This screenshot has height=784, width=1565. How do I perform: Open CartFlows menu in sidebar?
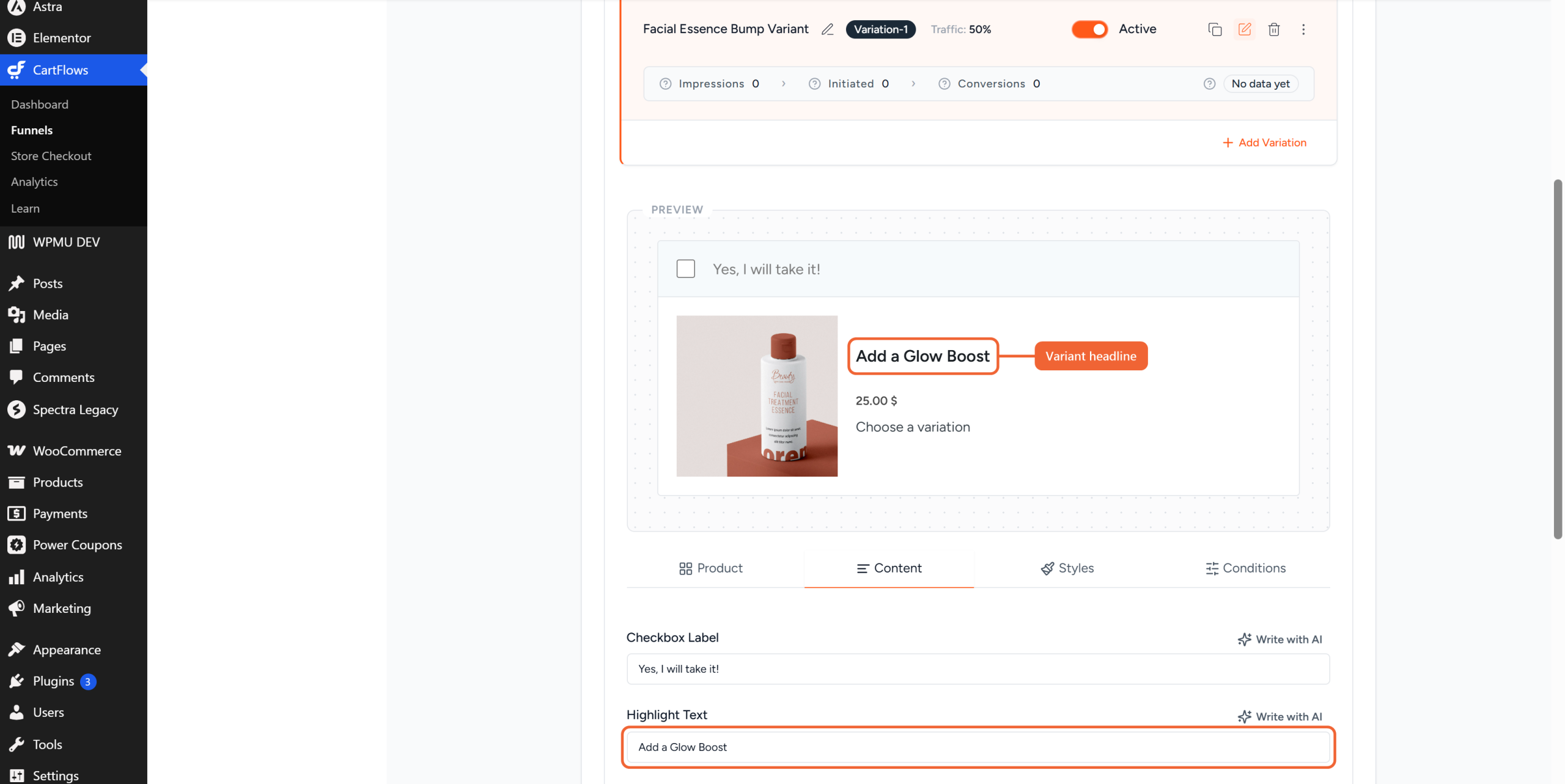click(73, 70)
